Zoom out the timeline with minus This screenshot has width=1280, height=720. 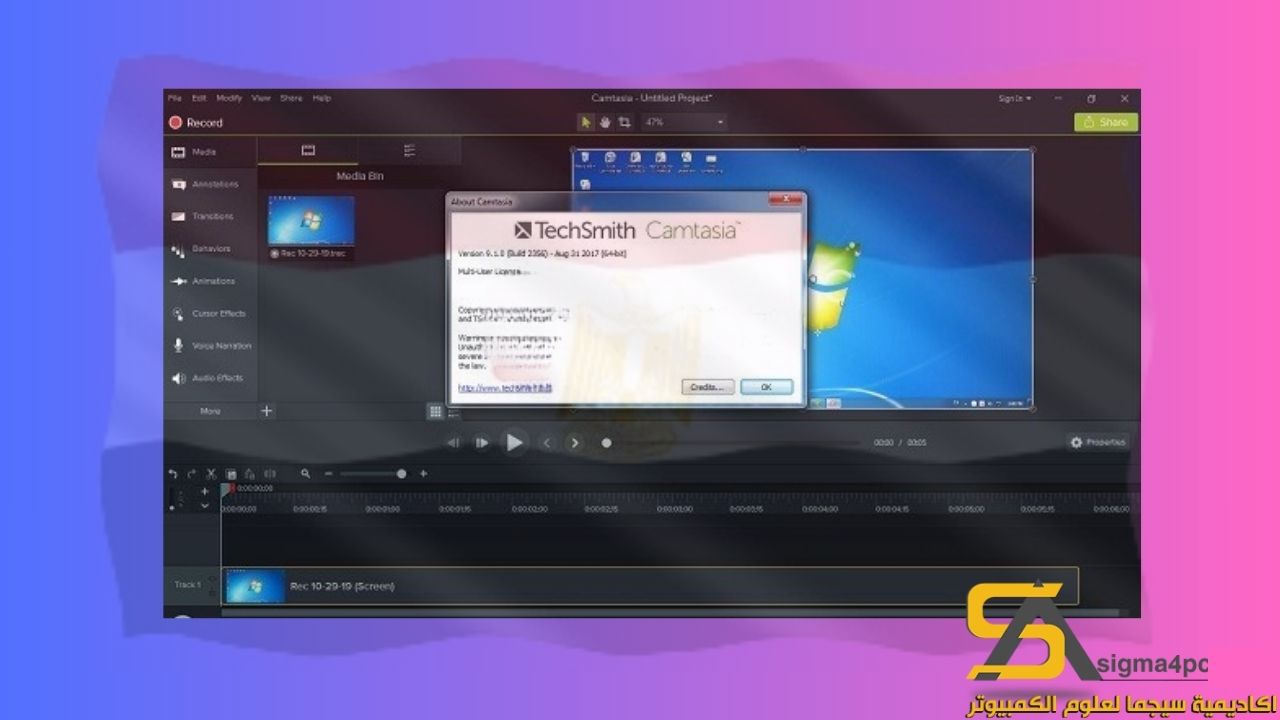tap(327, 474)
